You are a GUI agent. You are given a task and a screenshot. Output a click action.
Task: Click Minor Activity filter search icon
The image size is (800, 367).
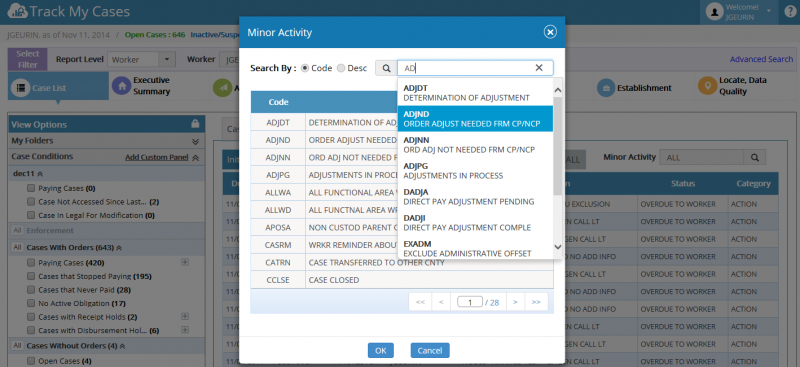pos(755,158)
